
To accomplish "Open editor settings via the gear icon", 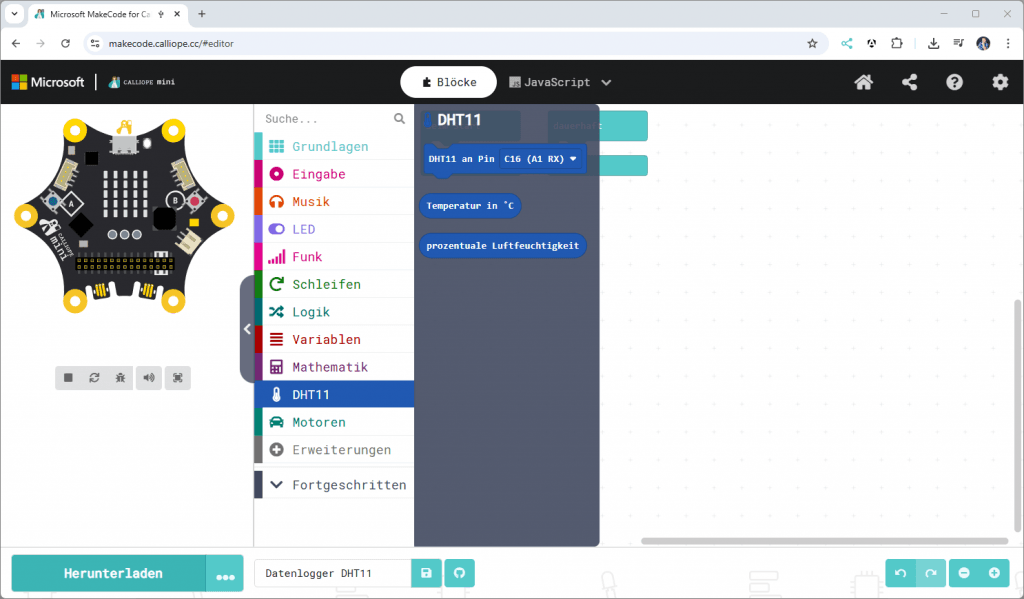I will point(1000,82).
